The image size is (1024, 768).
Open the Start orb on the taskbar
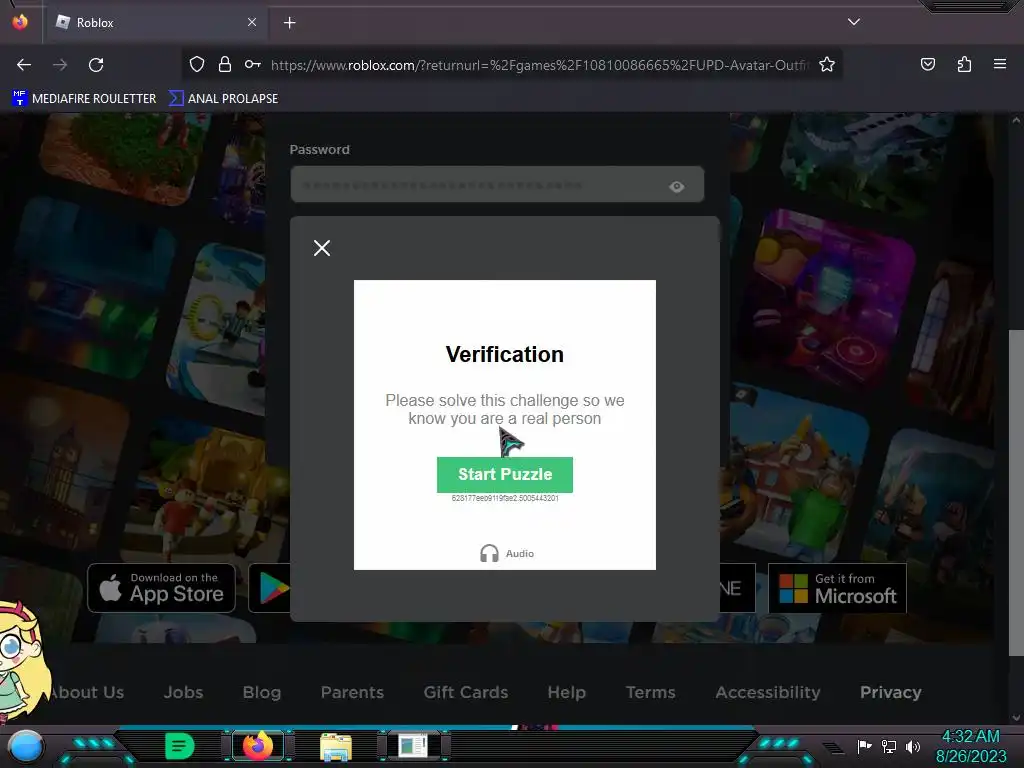tap(26, 746)
